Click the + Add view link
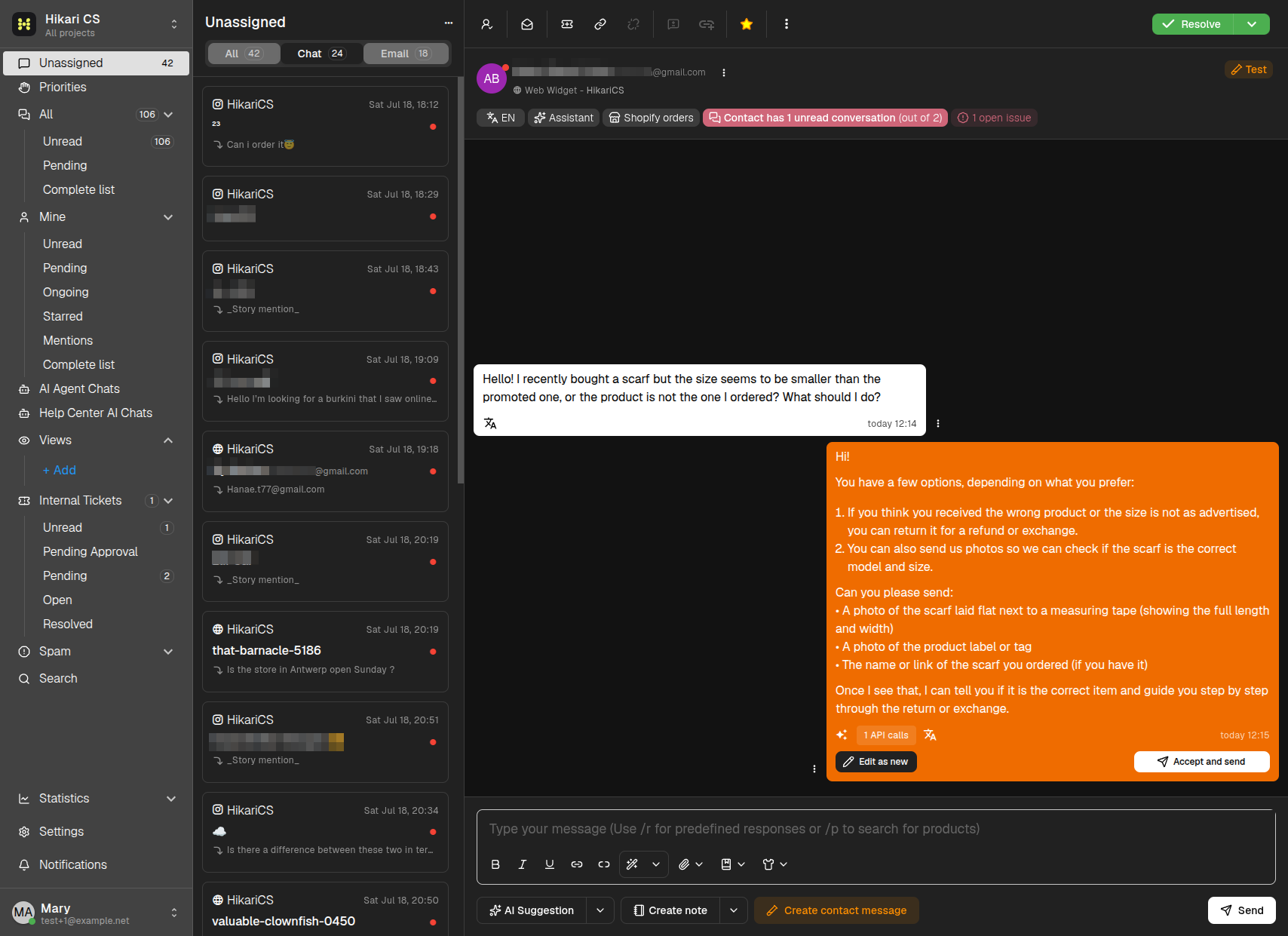1288x936 pixels. (60, 471)
